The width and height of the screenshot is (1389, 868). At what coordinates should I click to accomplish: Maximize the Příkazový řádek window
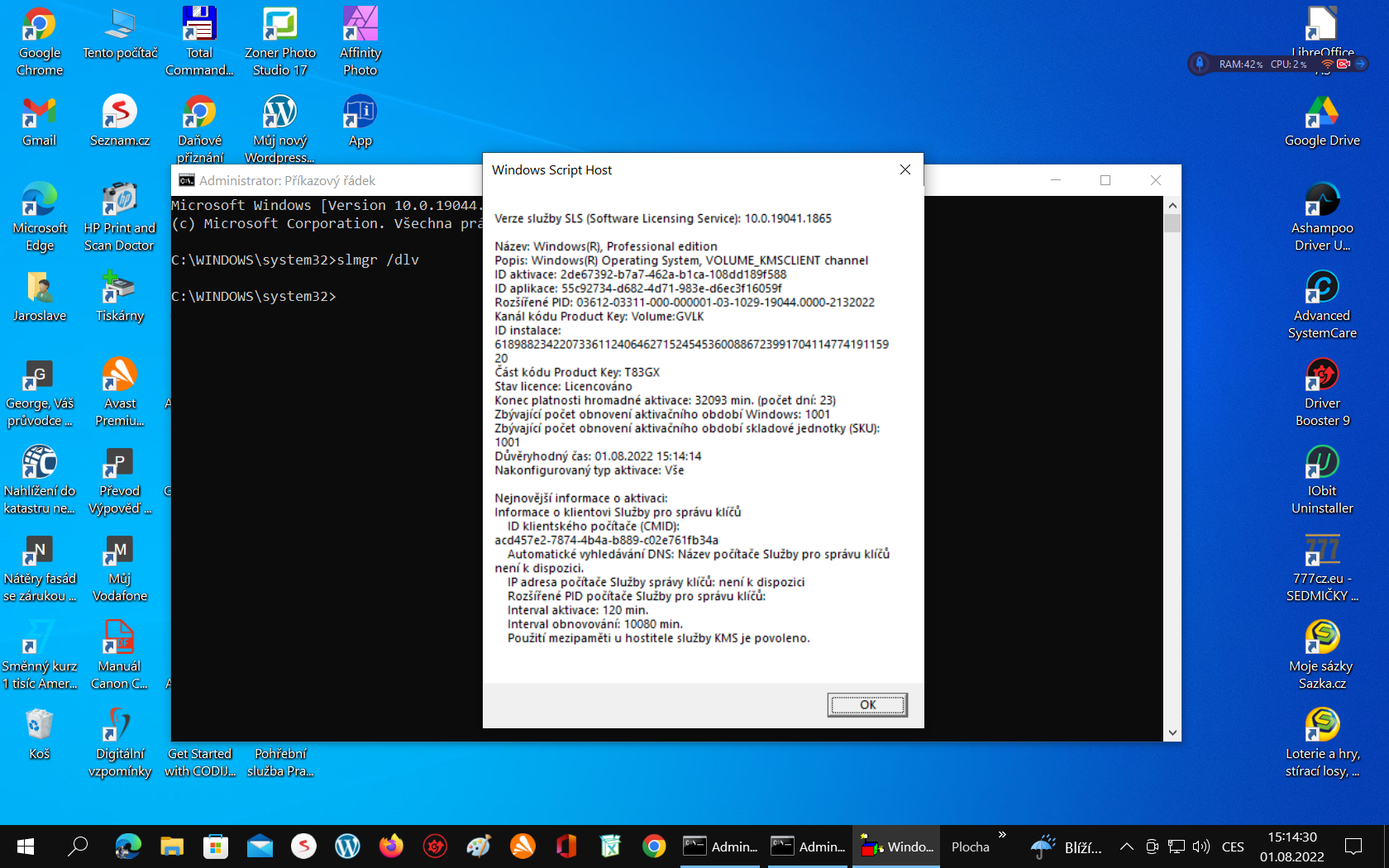tap(1105, 180)
